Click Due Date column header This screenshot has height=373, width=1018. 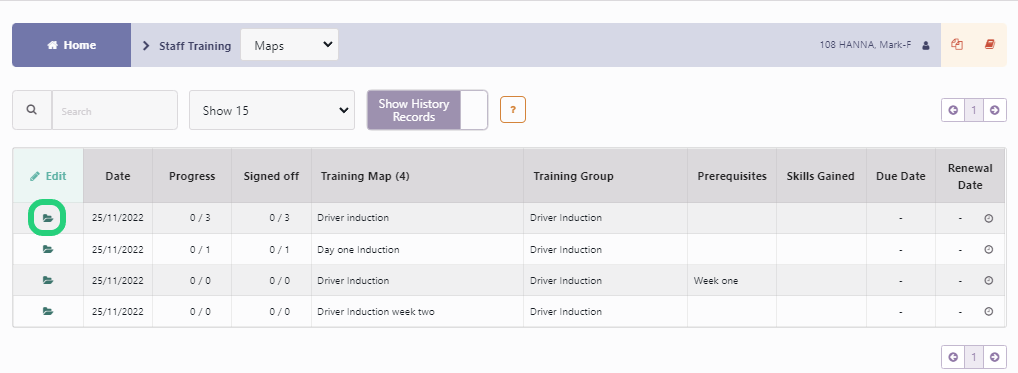pyautogui.click(x=900, y=176)
